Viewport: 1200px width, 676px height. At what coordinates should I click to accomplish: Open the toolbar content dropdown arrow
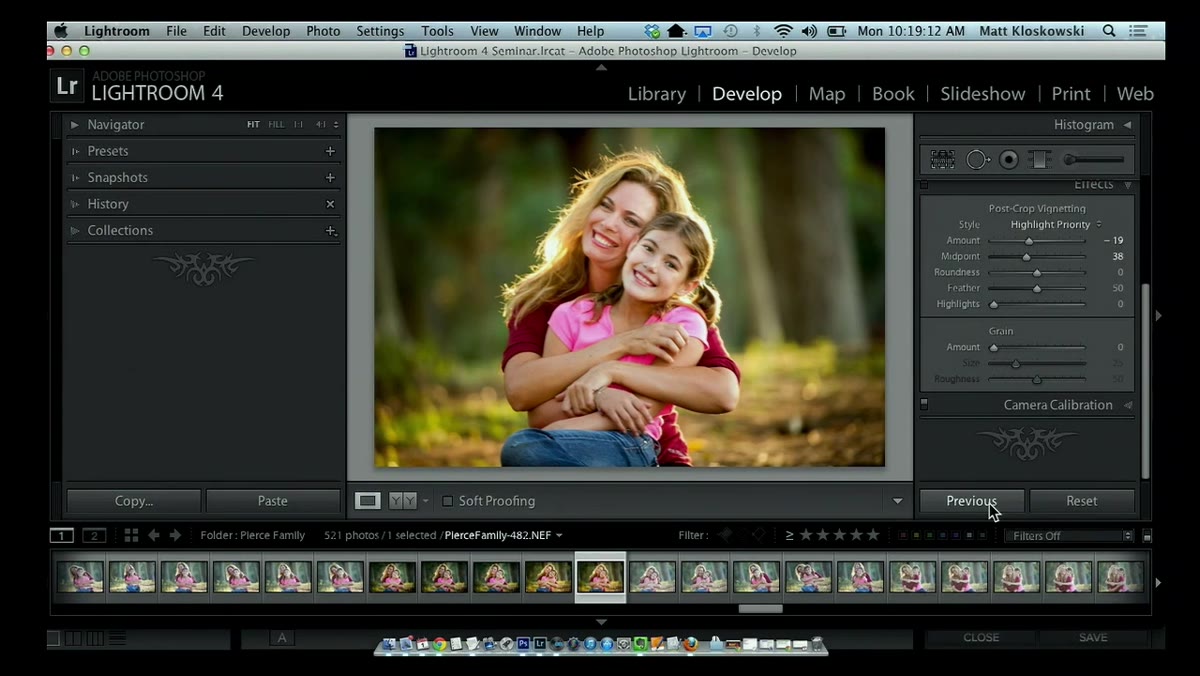[x=897, y=501]
